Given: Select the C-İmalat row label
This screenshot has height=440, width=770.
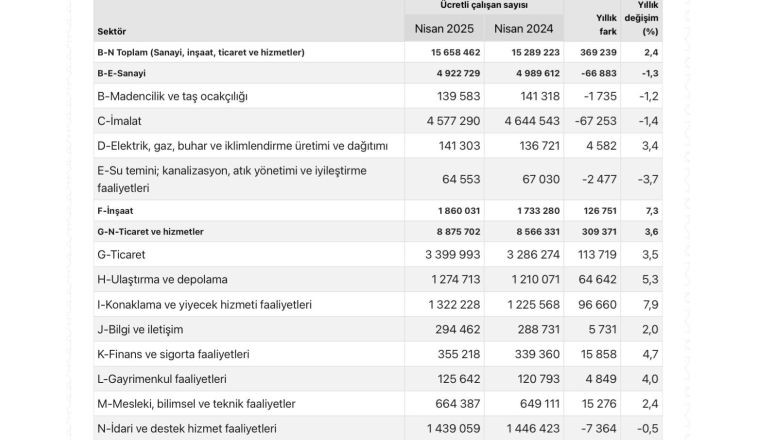Looking at the screenshot, I should (119, 121).
